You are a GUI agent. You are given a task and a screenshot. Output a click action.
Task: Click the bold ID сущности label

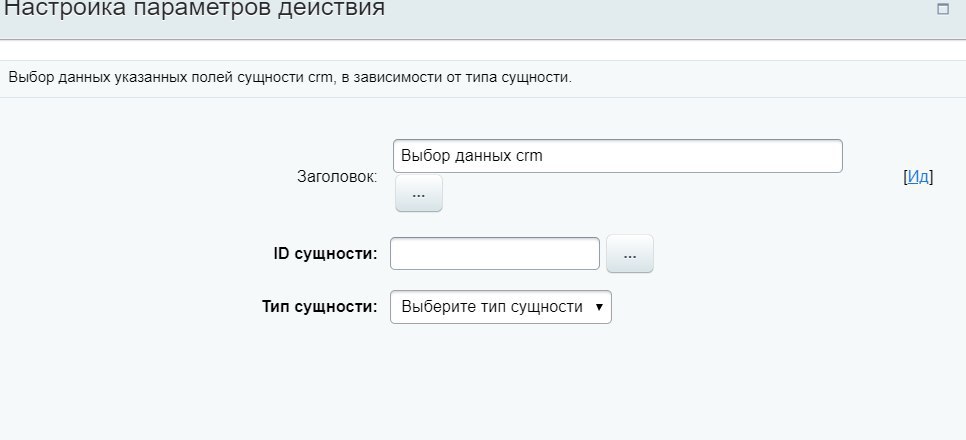click(x=325, y=254)
